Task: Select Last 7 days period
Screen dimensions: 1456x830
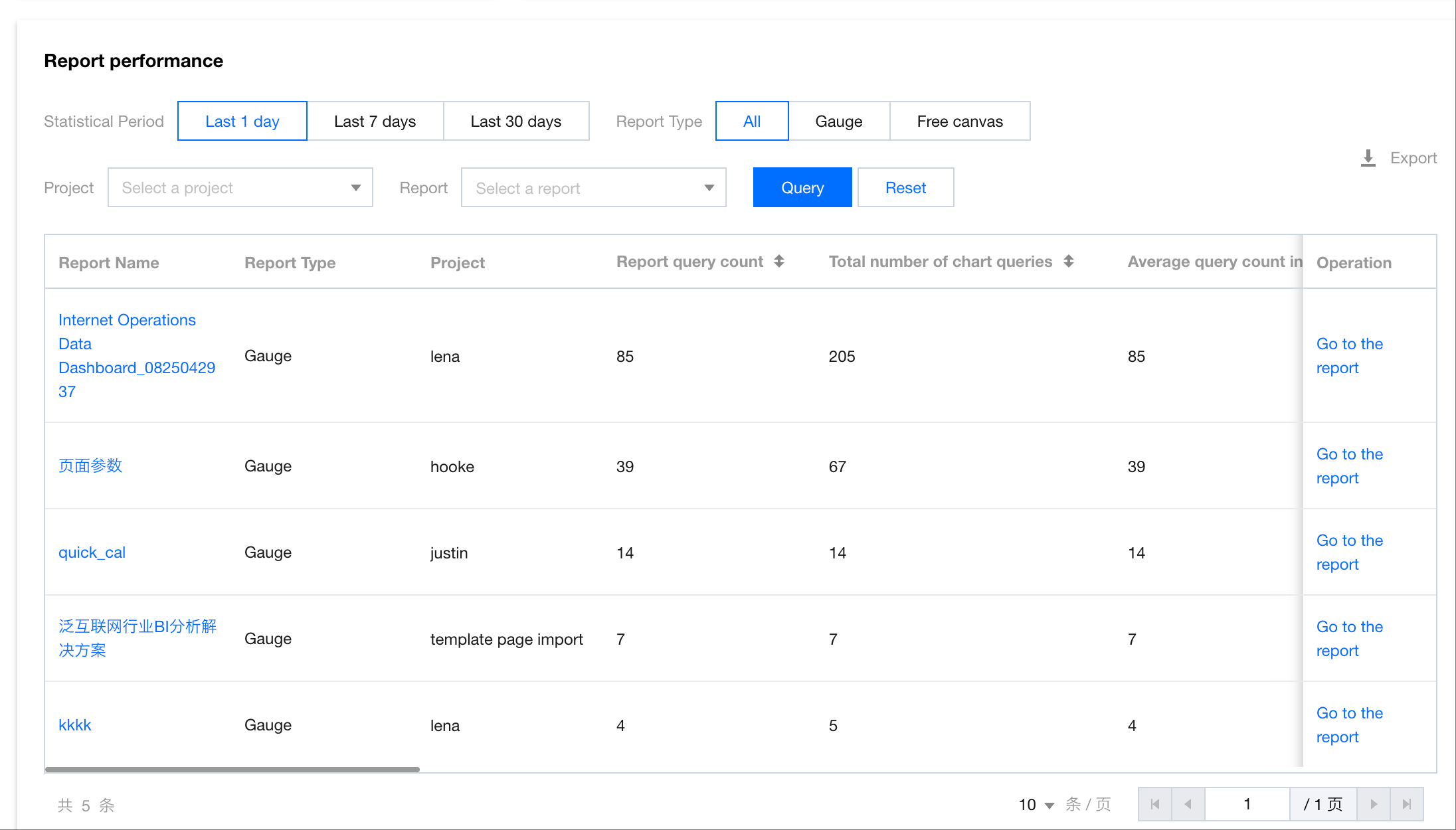Action: click(375, 122)
